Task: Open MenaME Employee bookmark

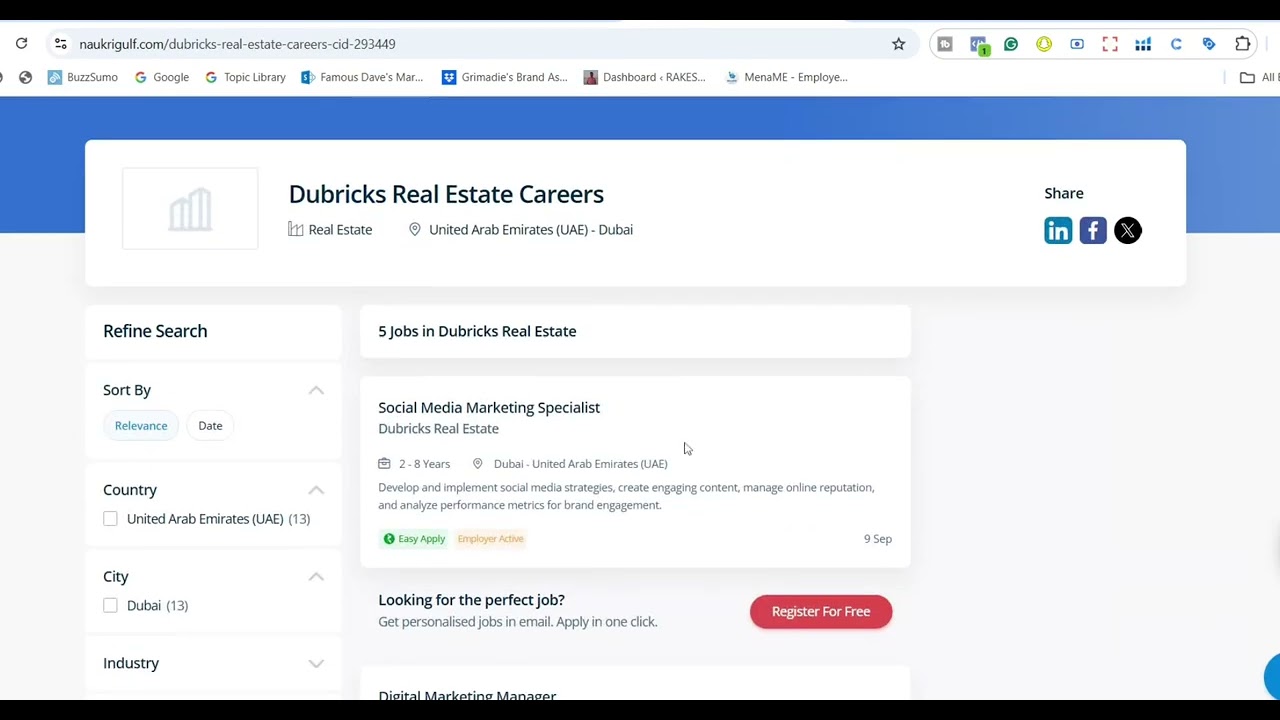Action: click(x=787, y=77)
